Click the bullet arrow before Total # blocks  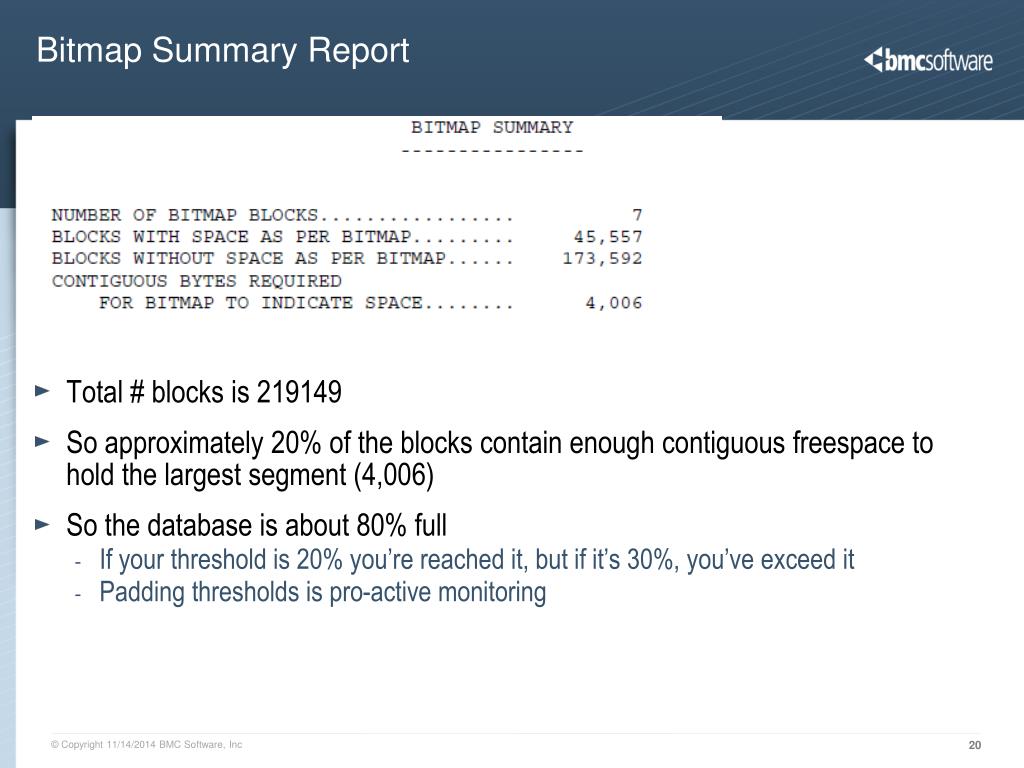coord(42,391)
